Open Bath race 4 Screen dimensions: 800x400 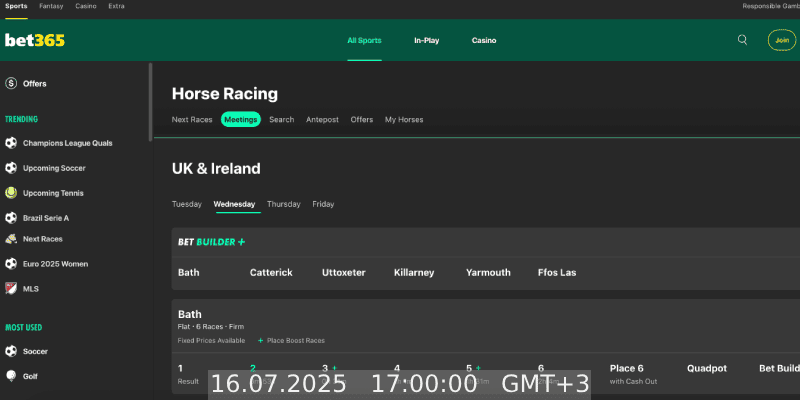point(397,368)
